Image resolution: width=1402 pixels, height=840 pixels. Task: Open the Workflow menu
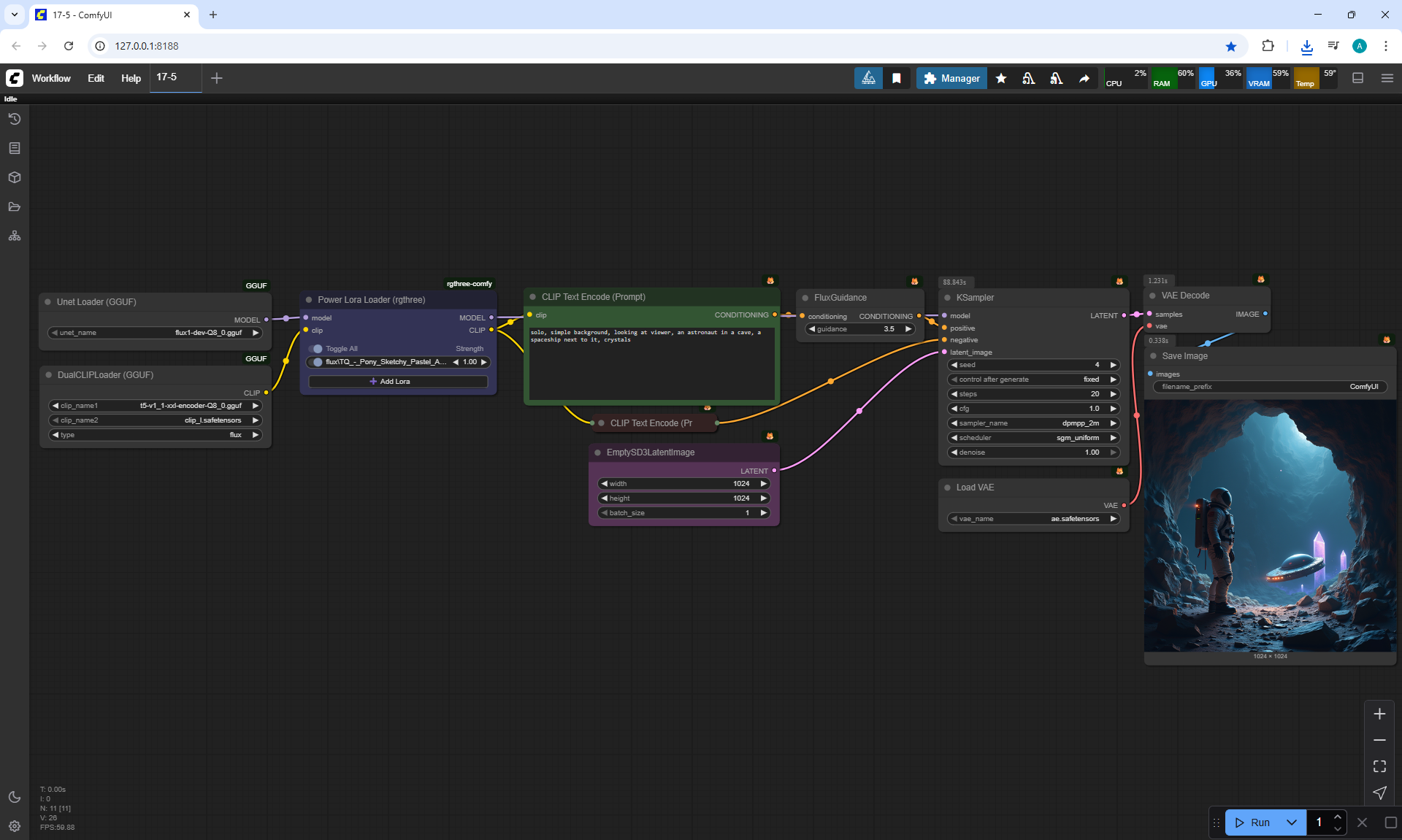pyautogui.click(x=51, y=78)
